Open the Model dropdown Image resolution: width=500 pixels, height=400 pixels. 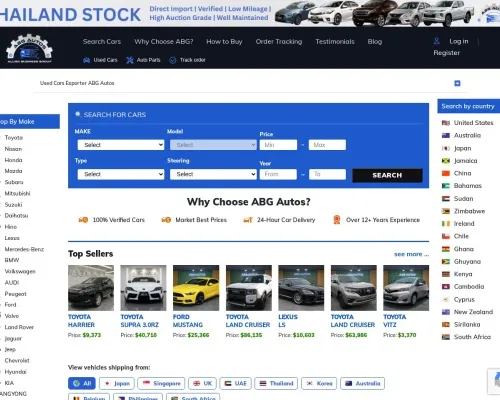click(x=213, y=145)
